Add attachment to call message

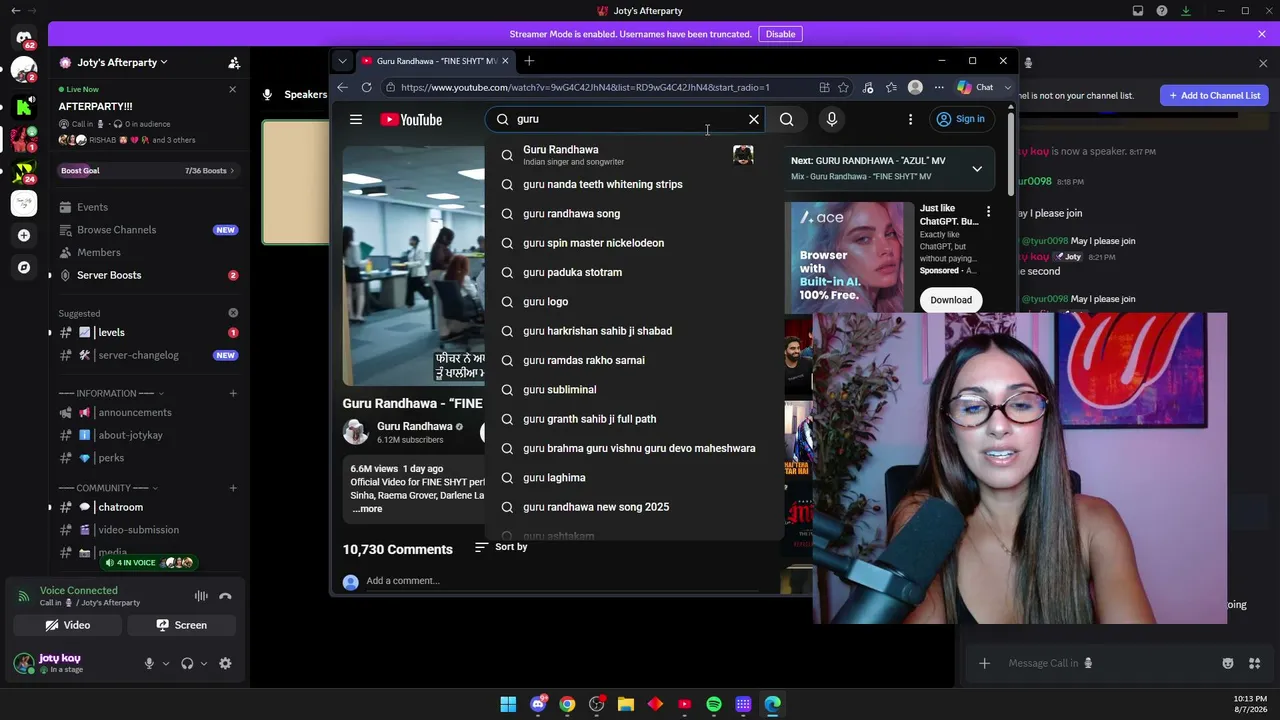pyautogui.click(x=984, y=663)
